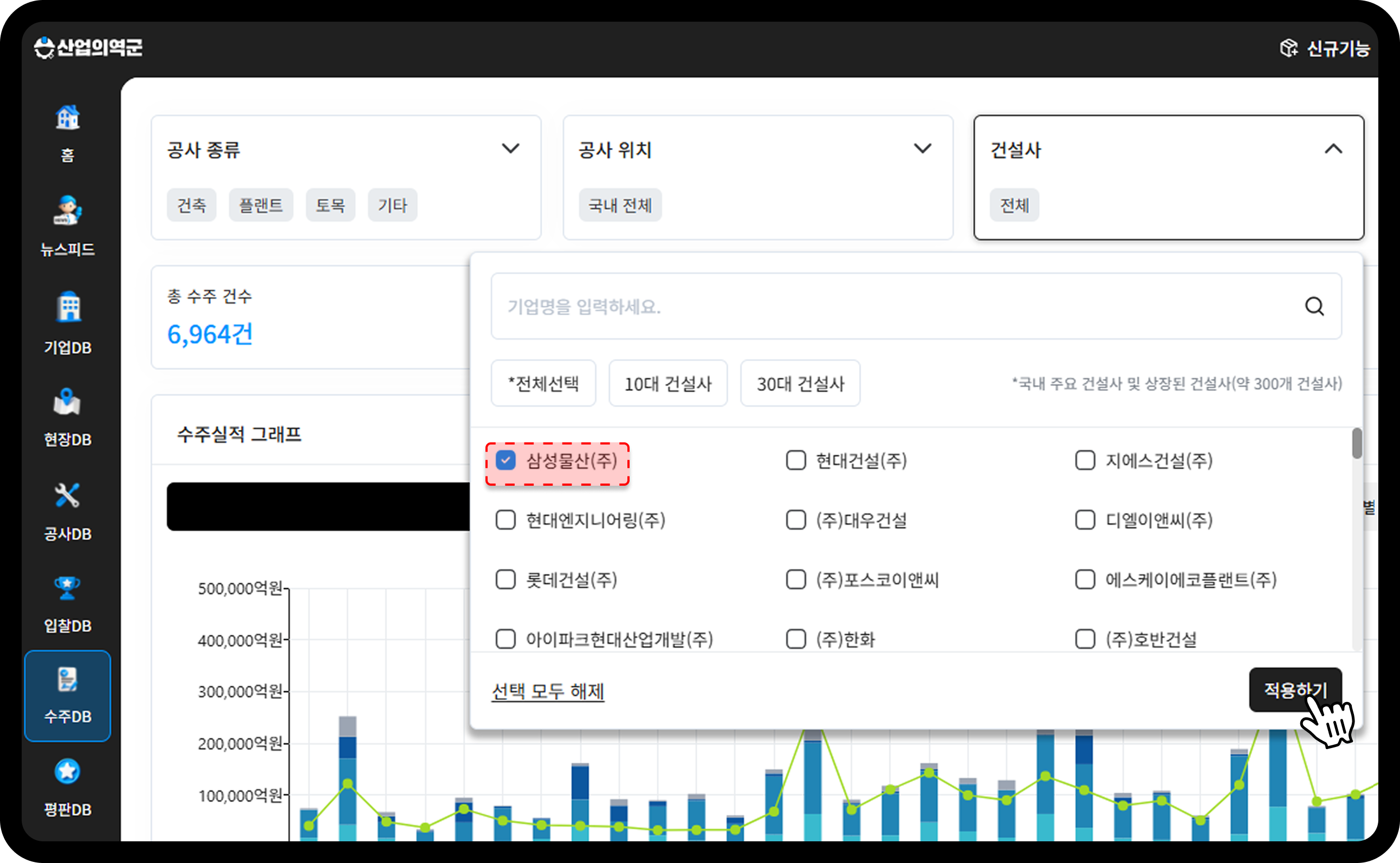Expand the 공사 위치 dropdown chevron
1400x863 pixels.
(923, 149)
